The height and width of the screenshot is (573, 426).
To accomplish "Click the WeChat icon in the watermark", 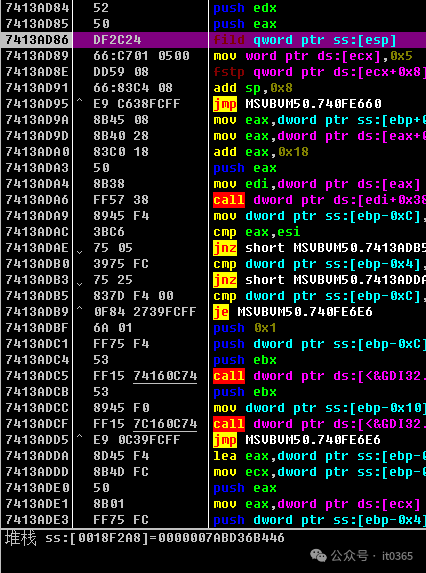I will tap(318, 556).
